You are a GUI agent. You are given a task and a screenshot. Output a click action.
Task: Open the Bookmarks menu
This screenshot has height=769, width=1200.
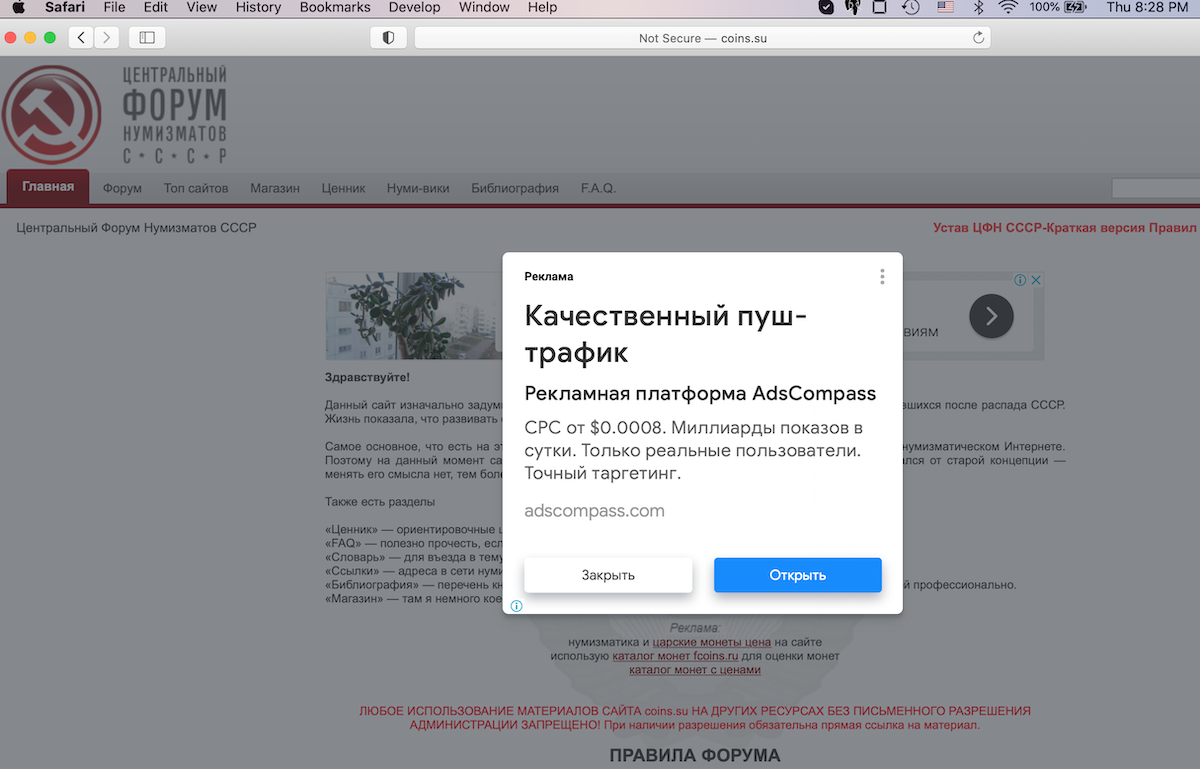[335, 8]
